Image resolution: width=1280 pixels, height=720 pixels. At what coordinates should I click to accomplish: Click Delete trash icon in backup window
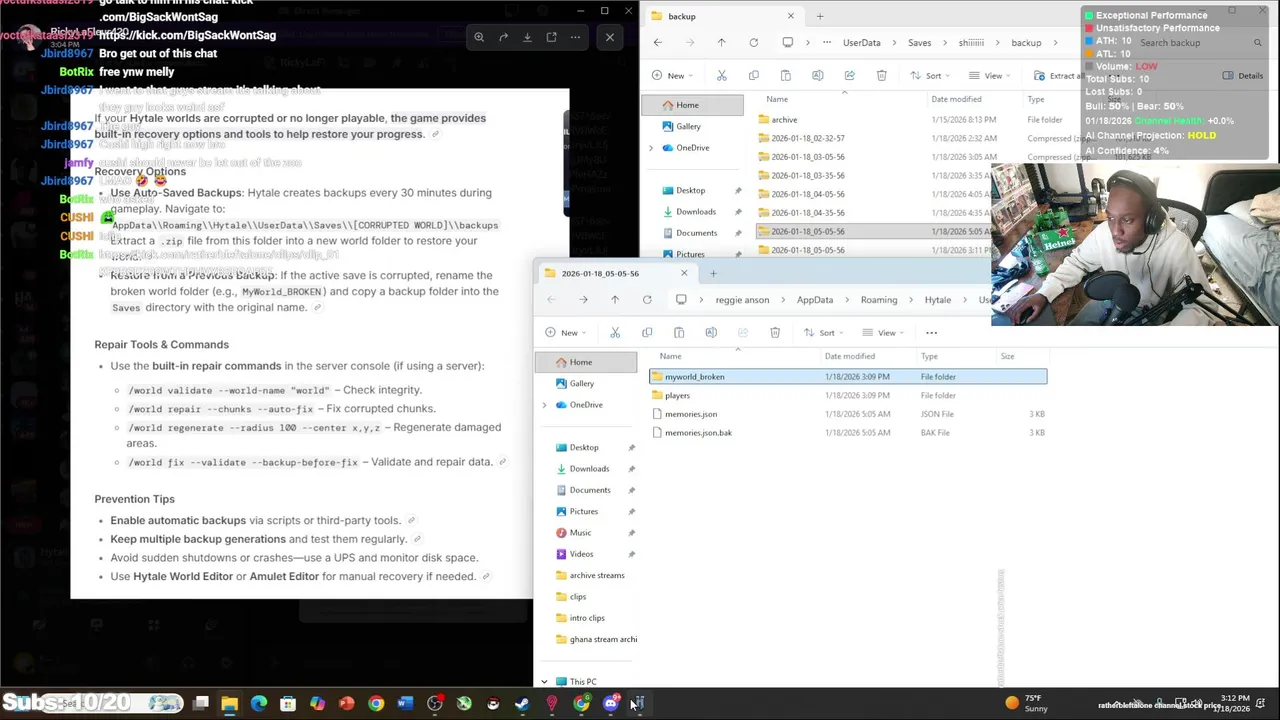point(881,75)
